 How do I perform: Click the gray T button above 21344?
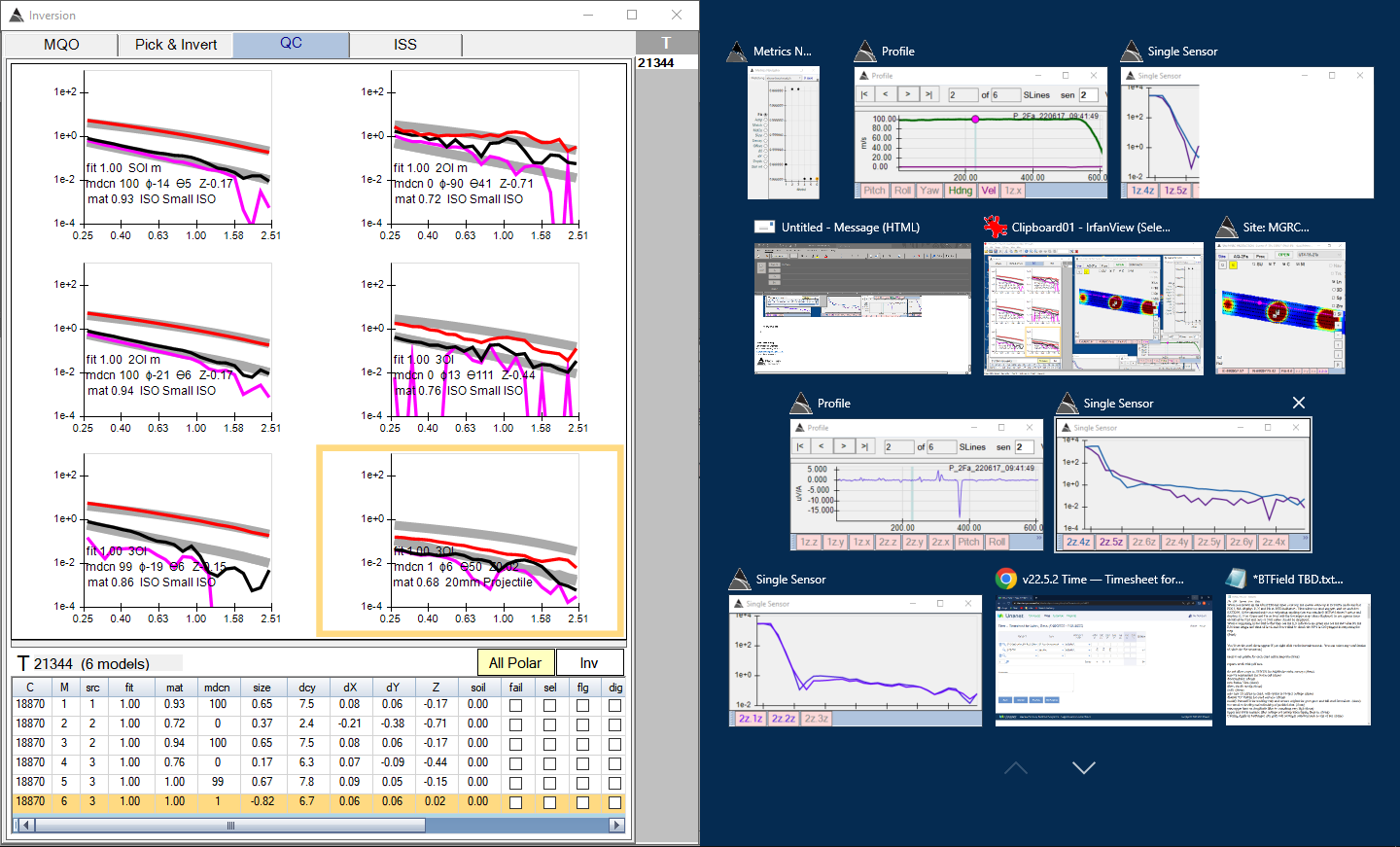[x=666, y=43]
